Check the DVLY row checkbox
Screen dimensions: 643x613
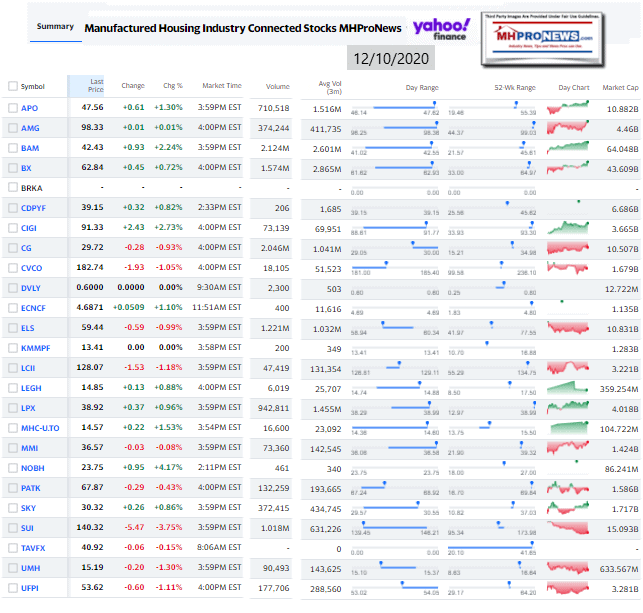13,288
